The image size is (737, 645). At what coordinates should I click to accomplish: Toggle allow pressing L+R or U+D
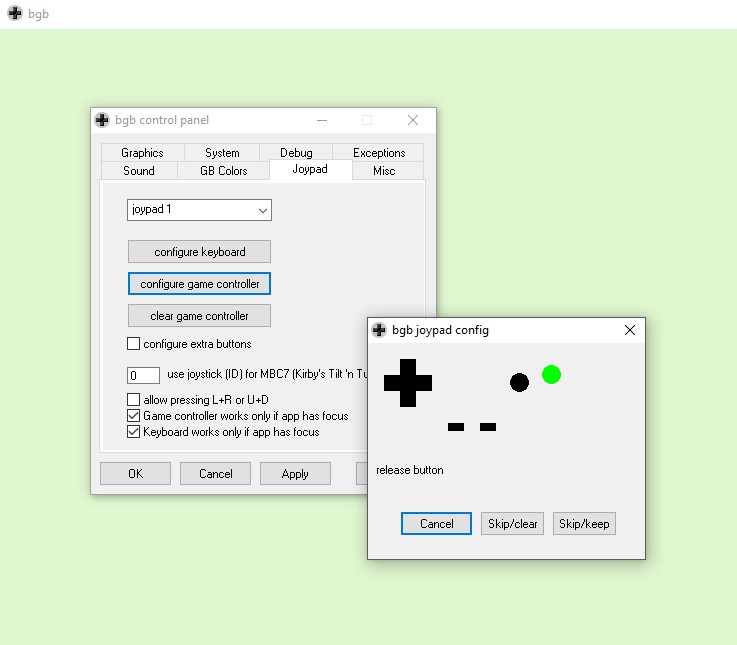pos(134,400)
